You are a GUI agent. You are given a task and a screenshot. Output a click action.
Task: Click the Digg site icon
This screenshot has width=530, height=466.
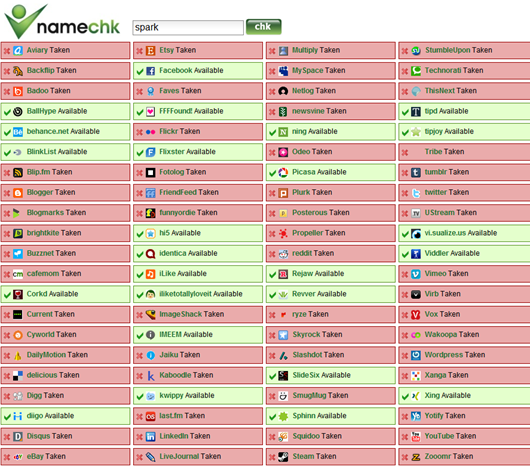18,396
